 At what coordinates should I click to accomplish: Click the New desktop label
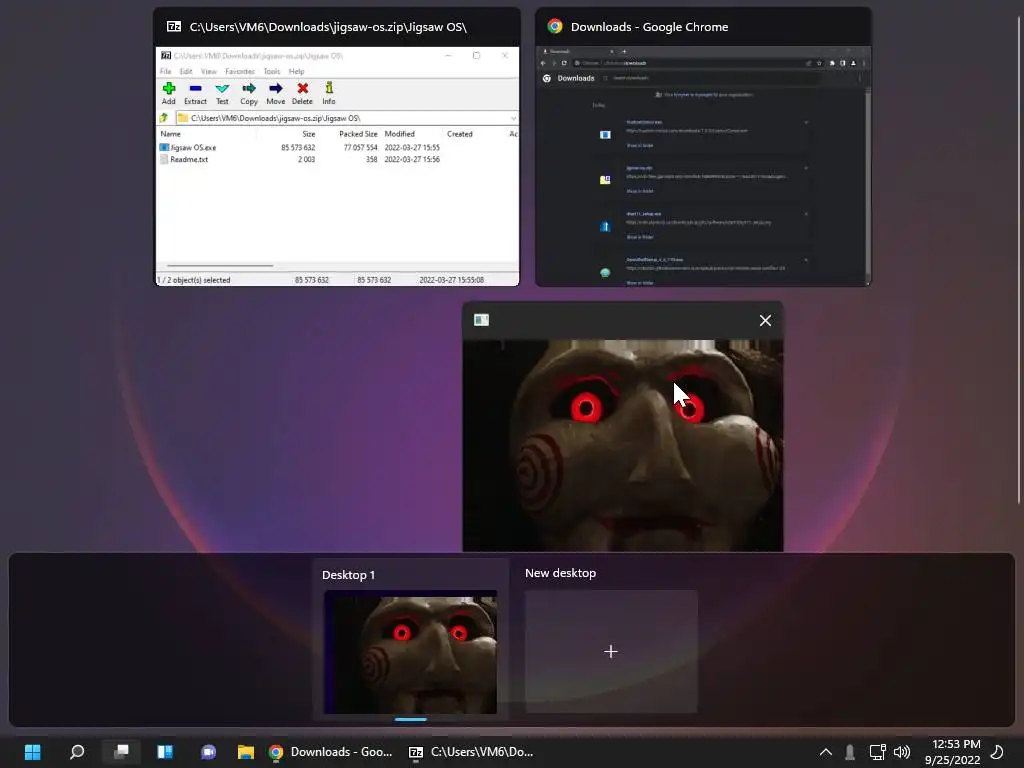(560, 573)
